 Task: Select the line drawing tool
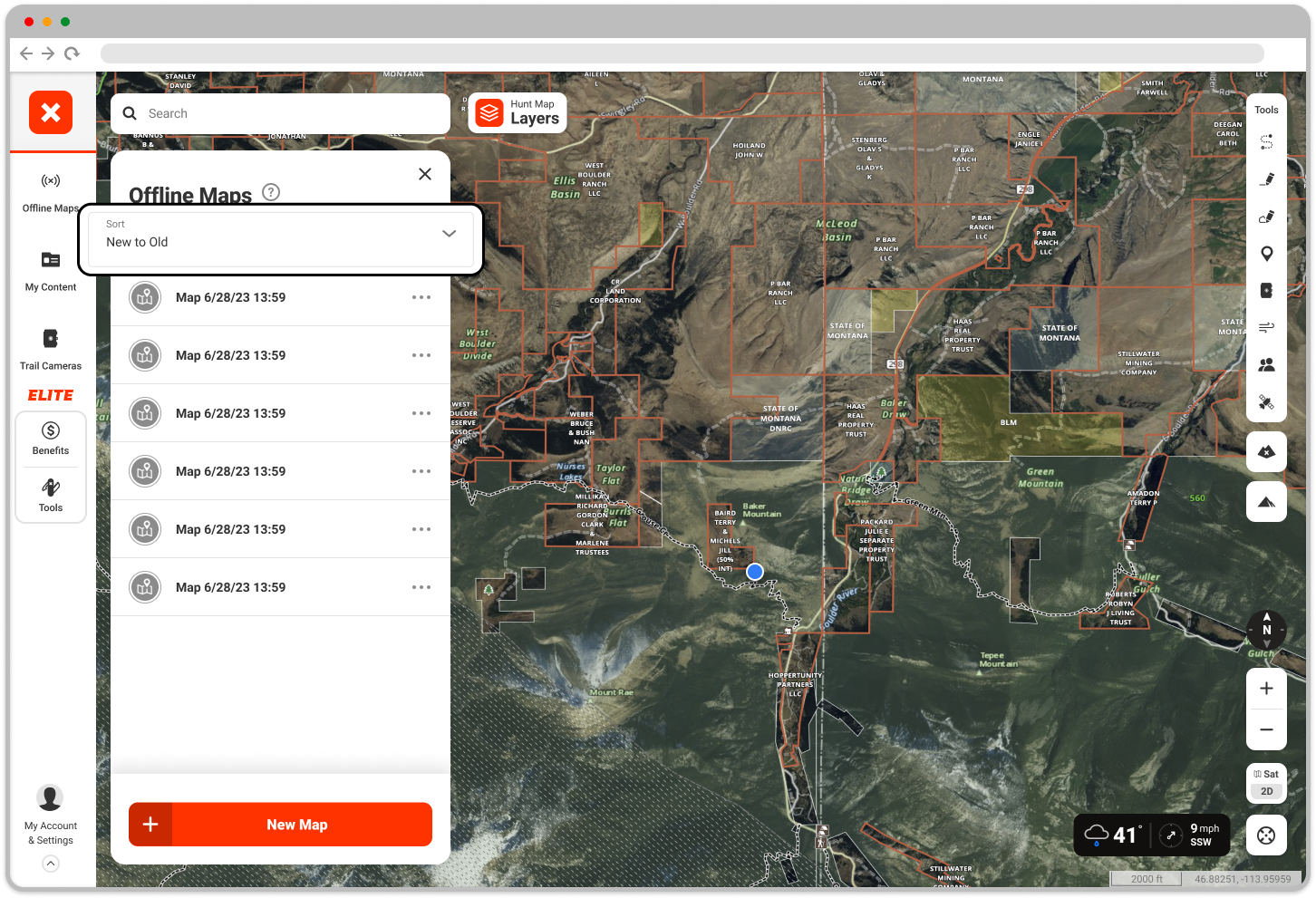[x=1266, y=179]
